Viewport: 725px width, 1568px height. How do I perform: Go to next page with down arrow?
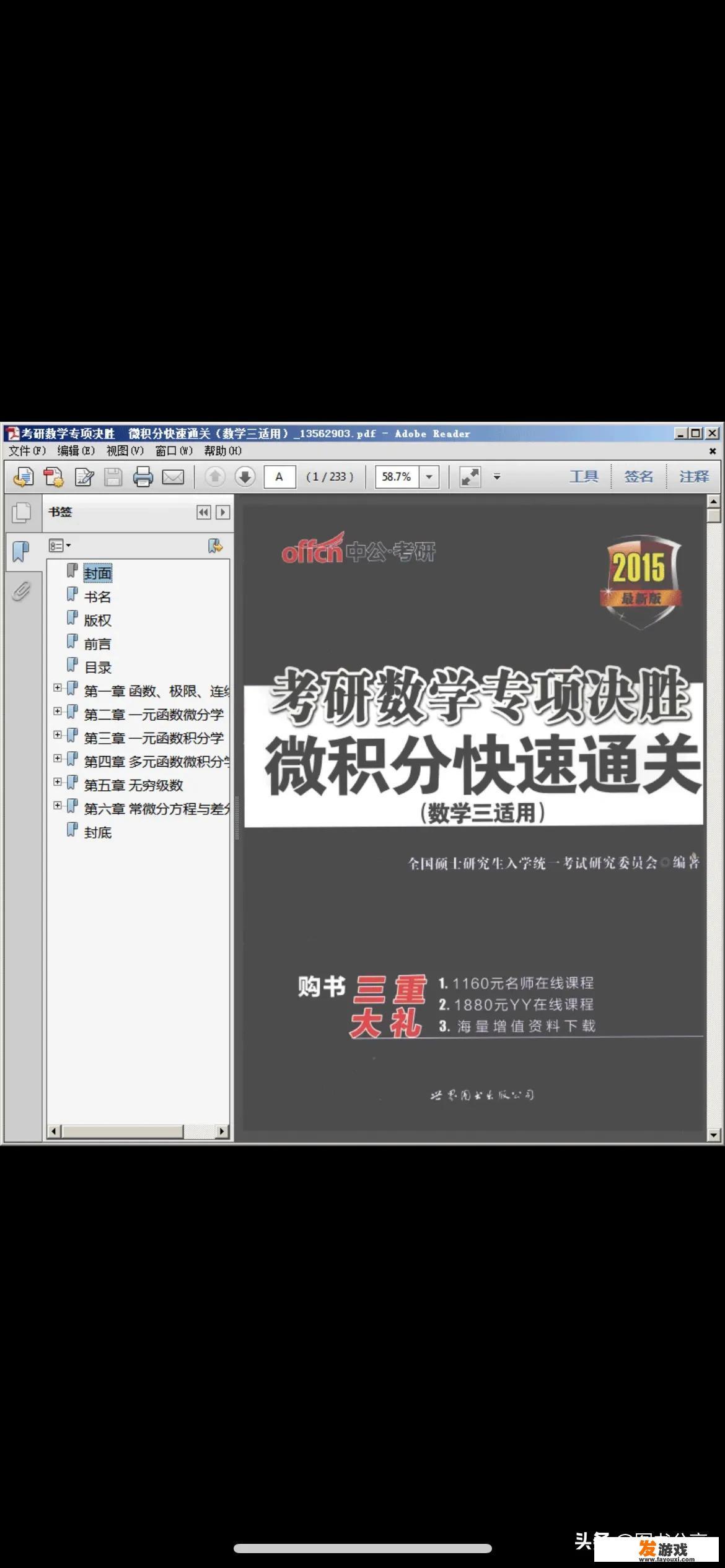(245, 476)
